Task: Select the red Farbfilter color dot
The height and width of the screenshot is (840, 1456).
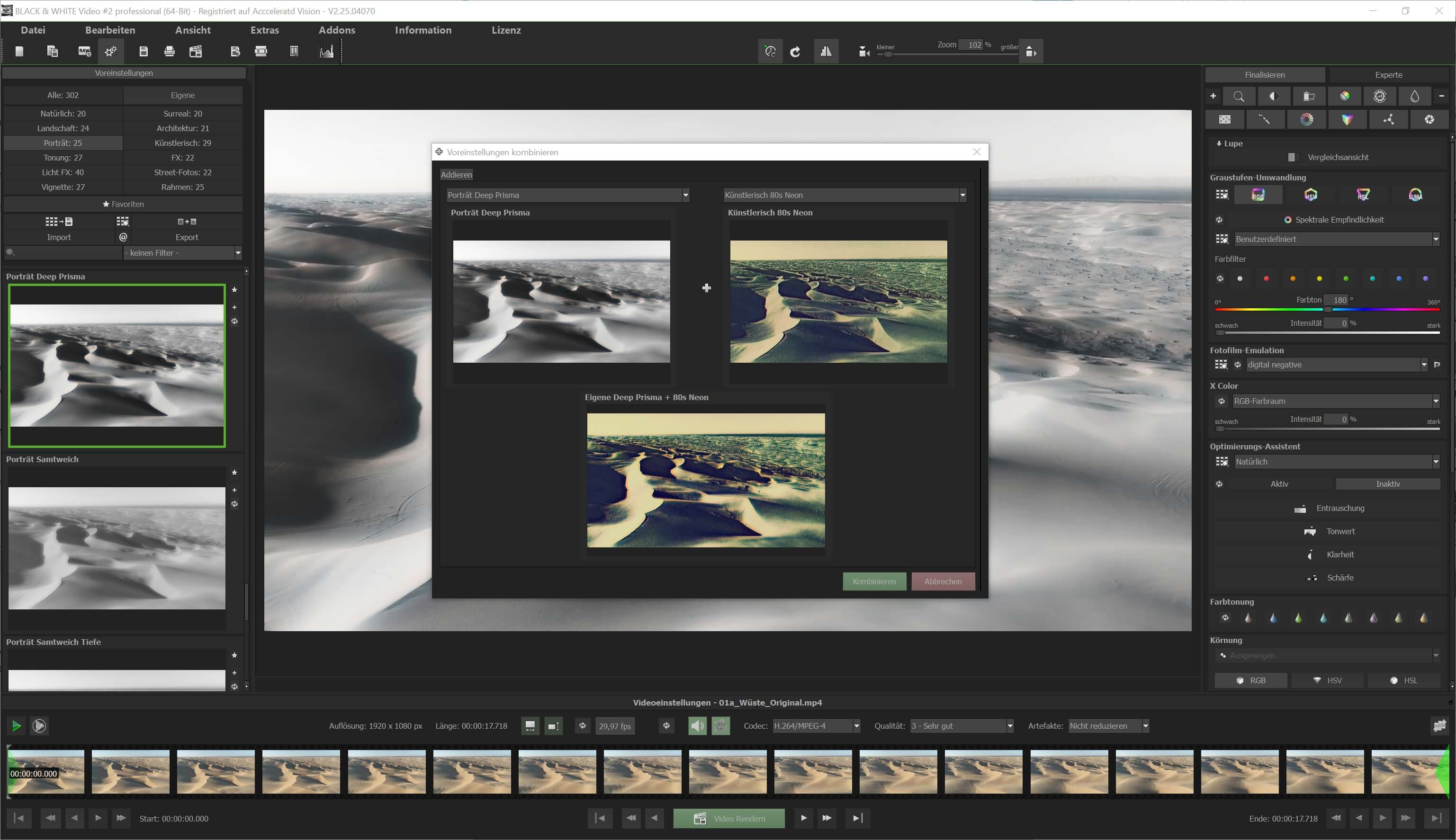Action: tap(1266, 278)
